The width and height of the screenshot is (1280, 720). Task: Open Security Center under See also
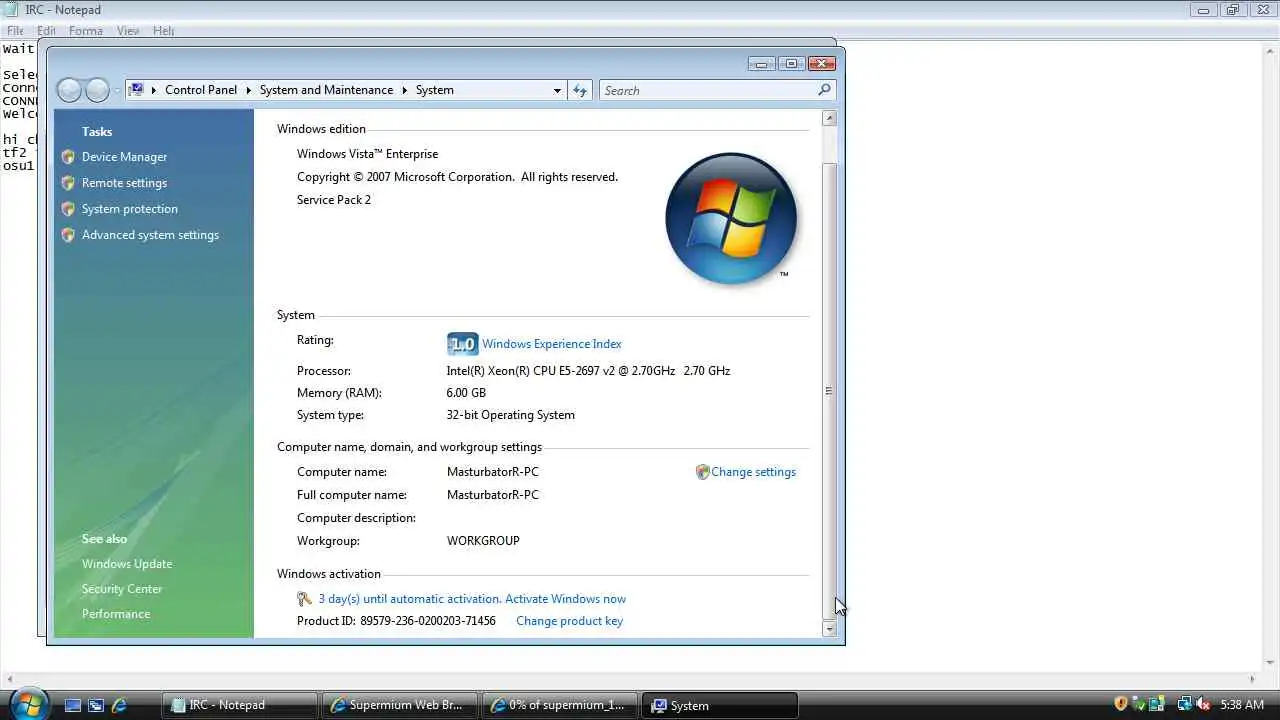coord(122,589)
